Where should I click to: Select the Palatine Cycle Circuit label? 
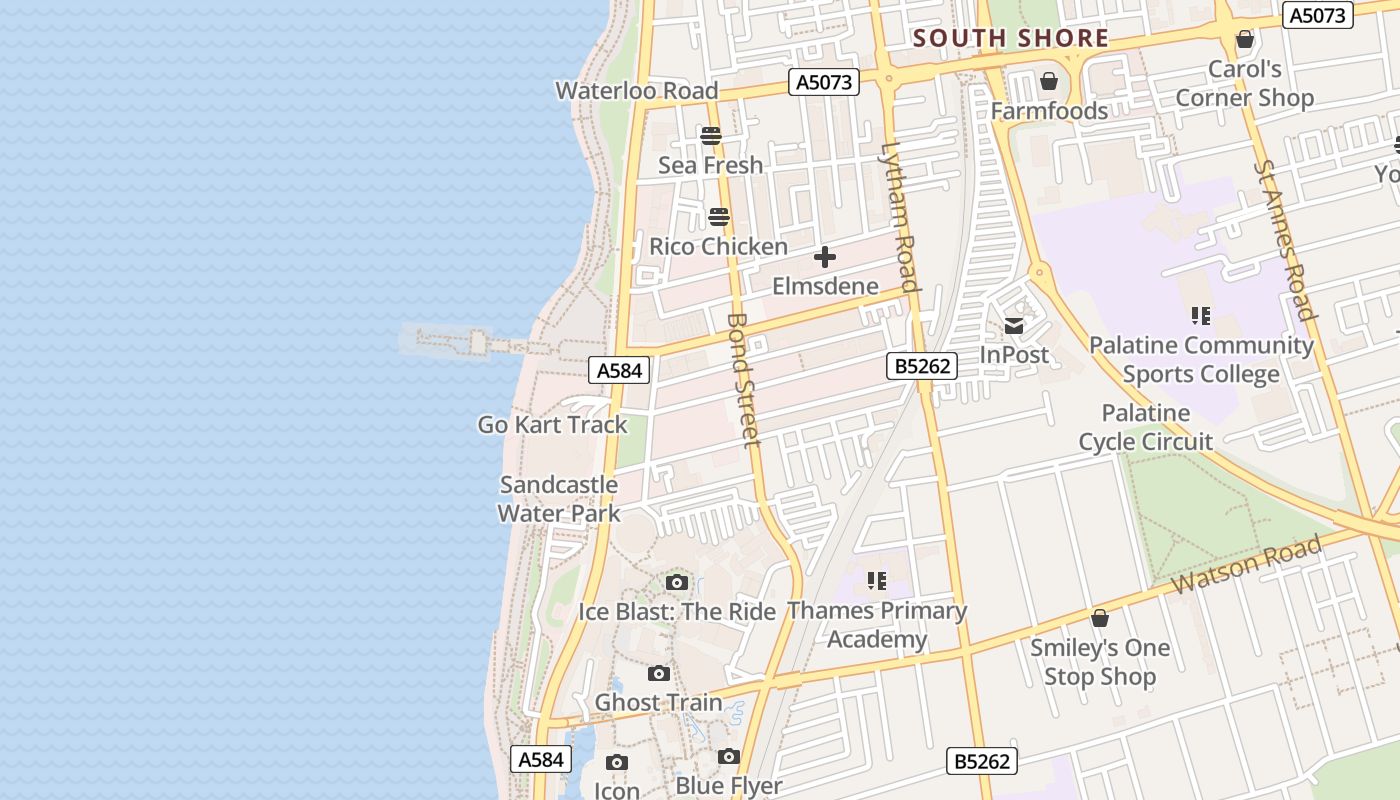click(x=1146, y=427)
